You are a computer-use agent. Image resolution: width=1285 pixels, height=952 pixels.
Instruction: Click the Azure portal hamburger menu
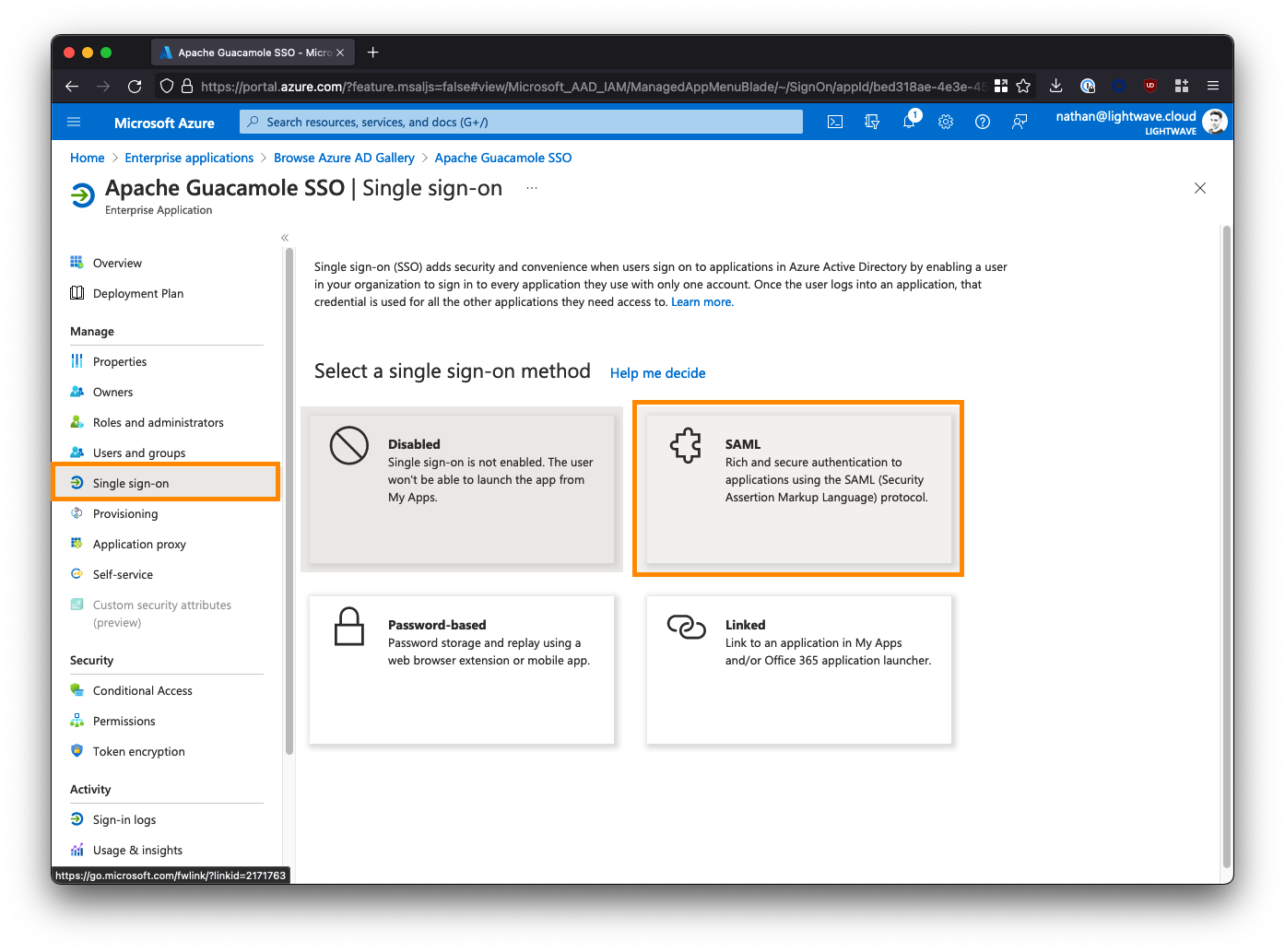coord(75,122)
